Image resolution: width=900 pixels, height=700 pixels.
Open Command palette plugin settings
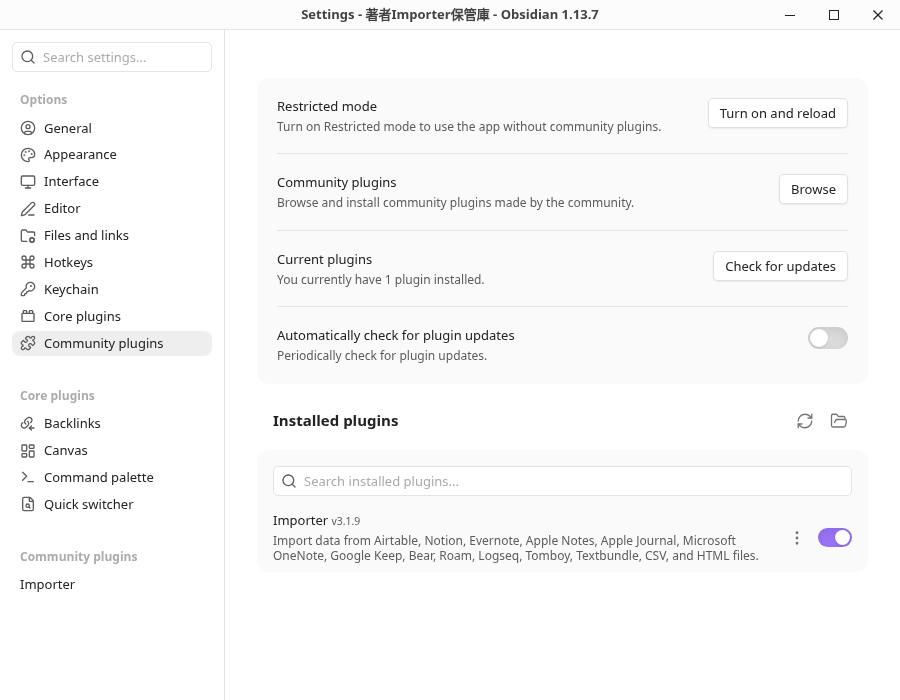112,477
